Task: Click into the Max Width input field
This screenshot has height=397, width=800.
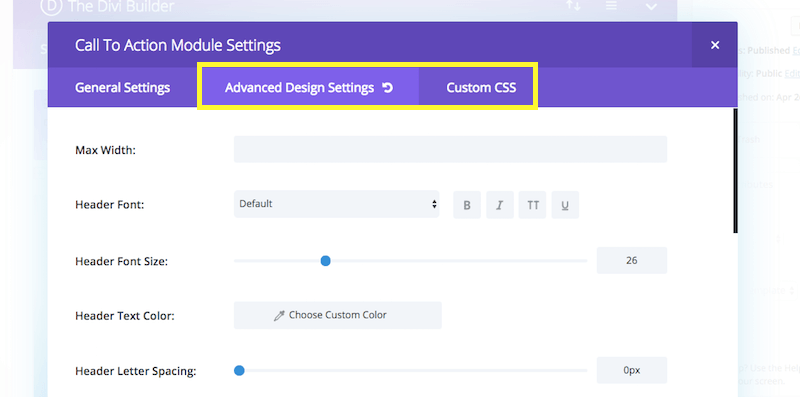Action: pyautogui.click(x=451, y=150)
